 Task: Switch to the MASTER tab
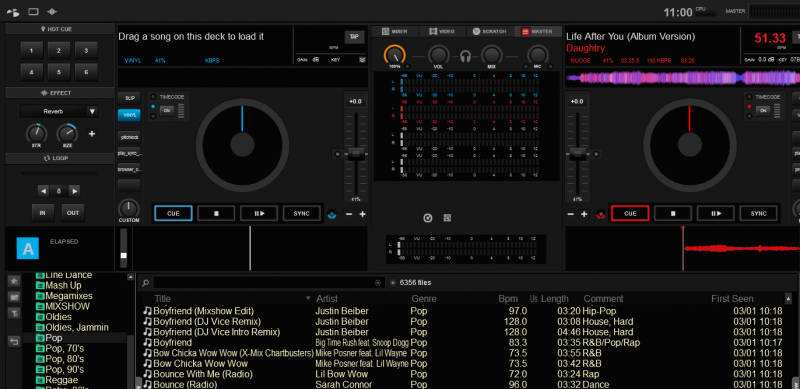point(537,32)
